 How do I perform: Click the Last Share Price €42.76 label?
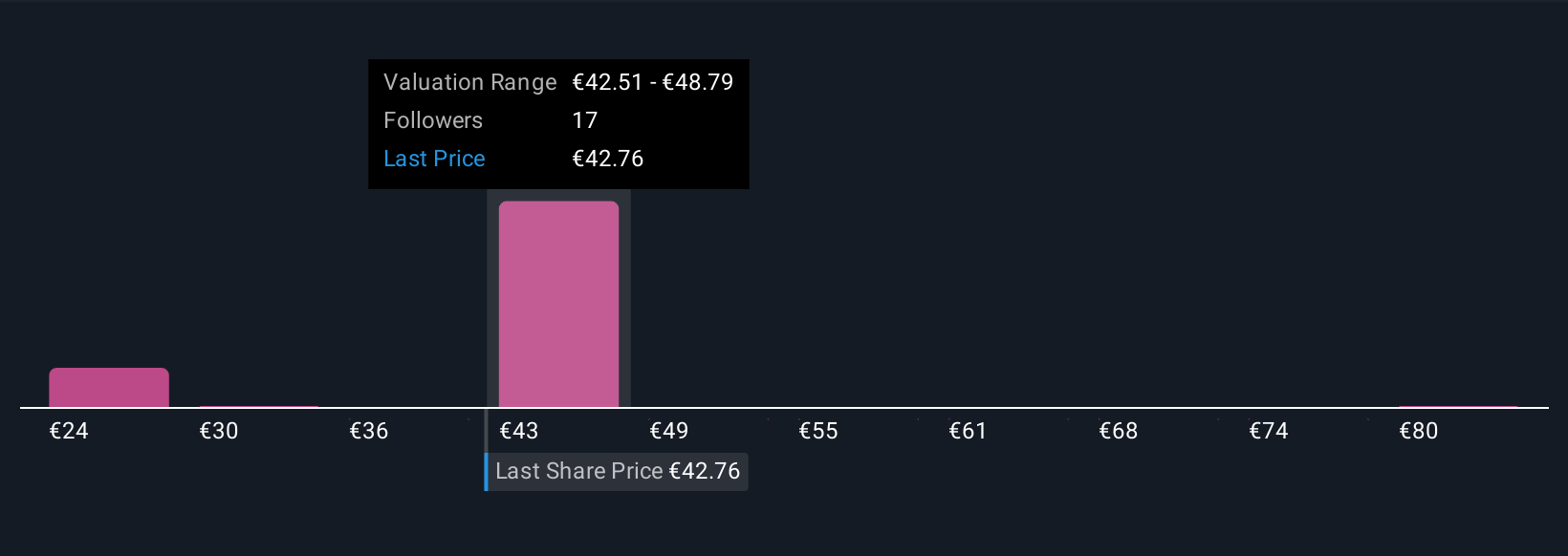(618, 471)
